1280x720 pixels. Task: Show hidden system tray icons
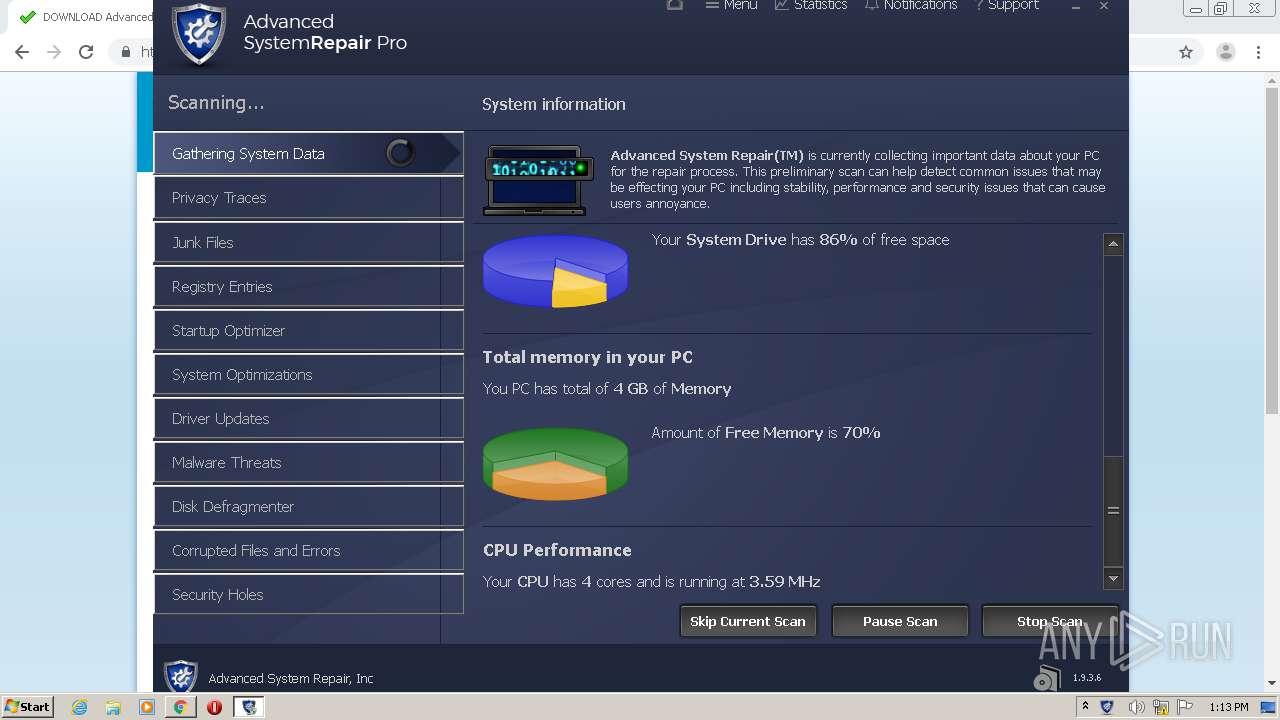(1085, 707)
